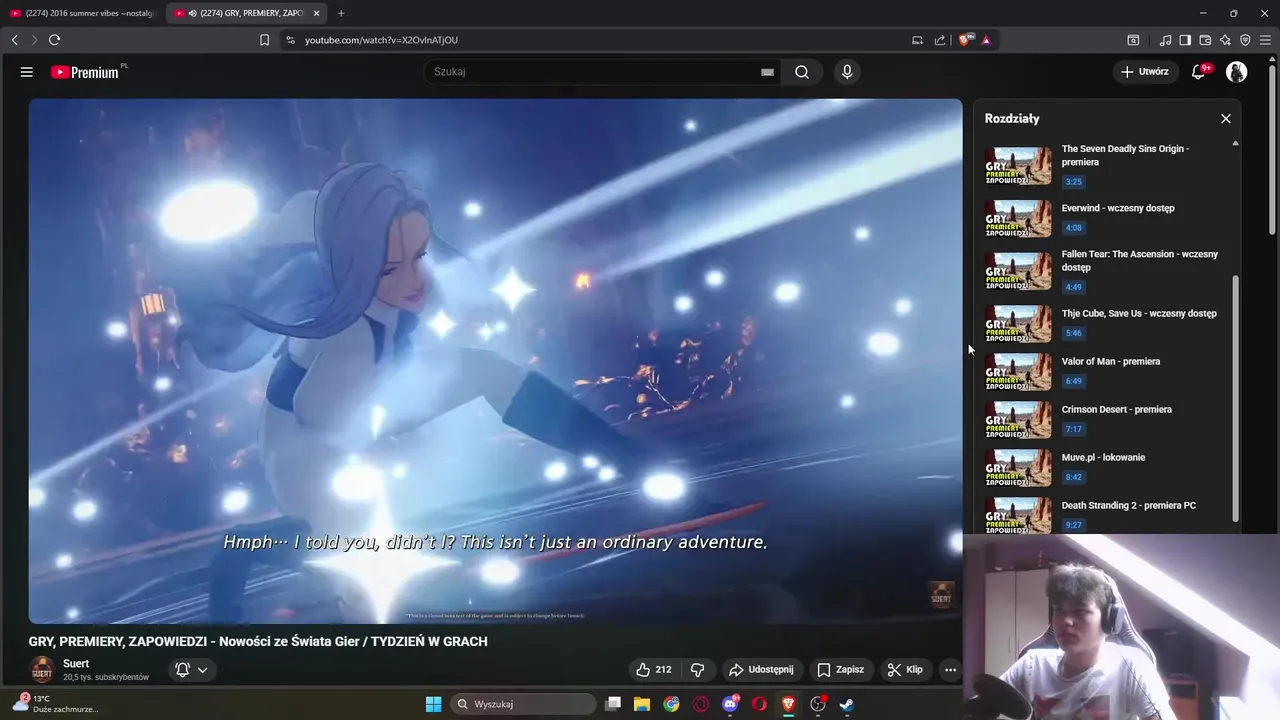1280x720 pixels.
Task: Click the Crimson Desert chapter thumbnail
Action: [x=1018, y=420]
